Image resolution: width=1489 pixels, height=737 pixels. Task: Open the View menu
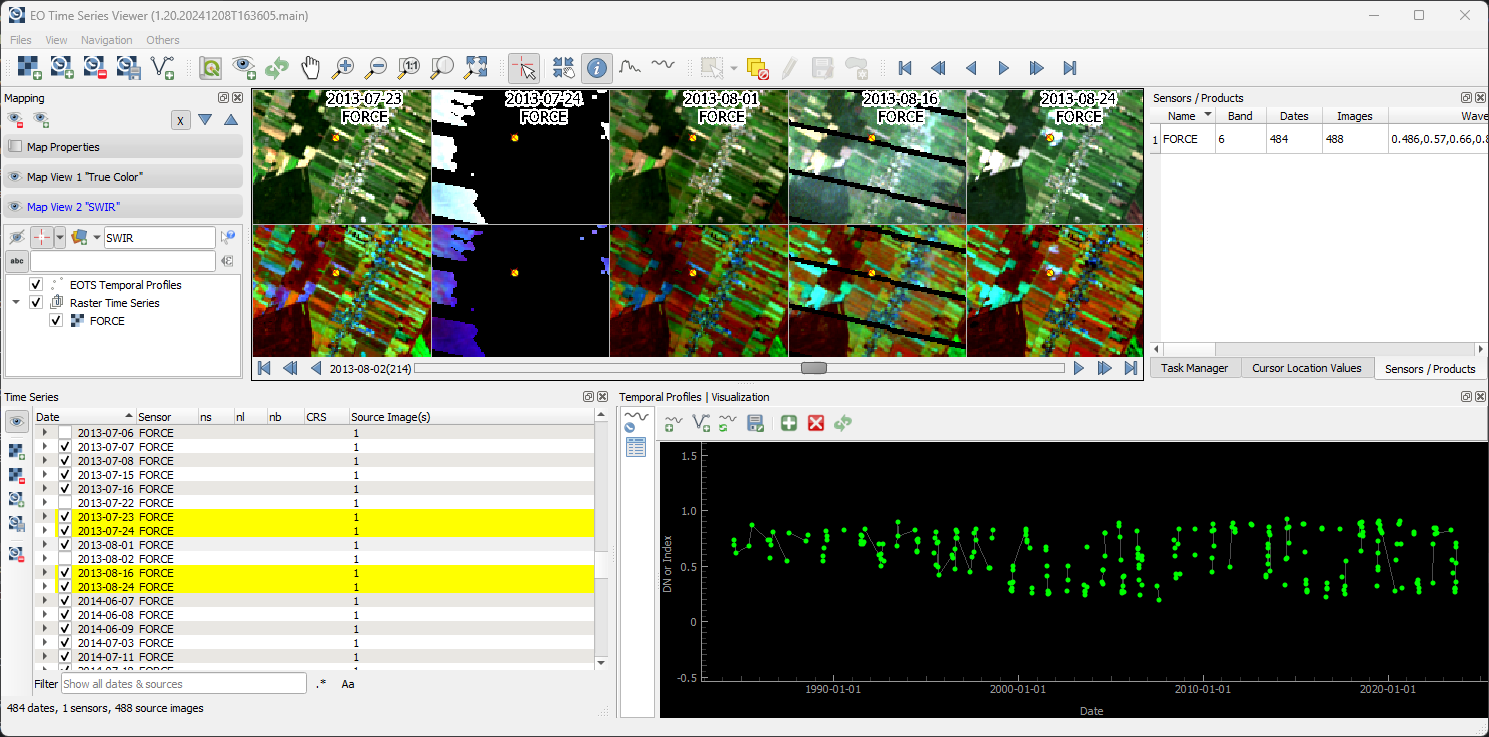click(56, 40)
